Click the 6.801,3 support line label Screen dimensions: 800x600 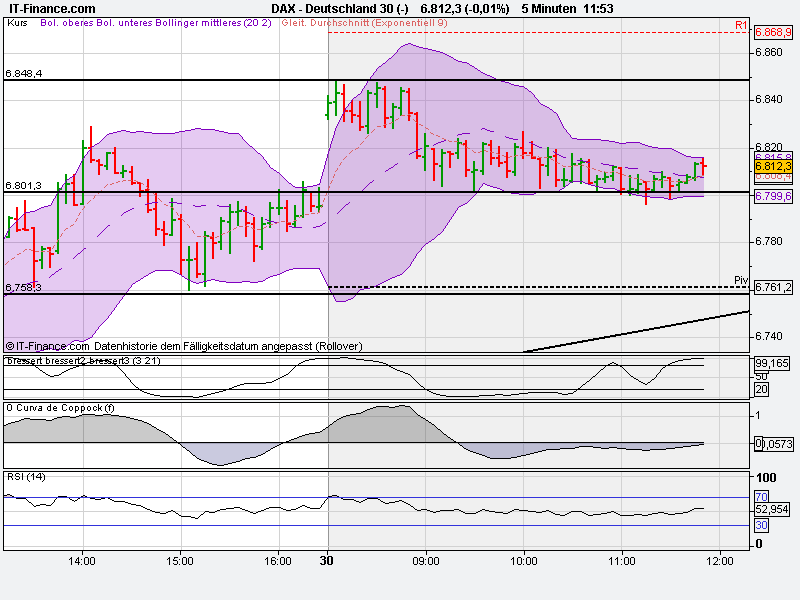tap(23, 186)
